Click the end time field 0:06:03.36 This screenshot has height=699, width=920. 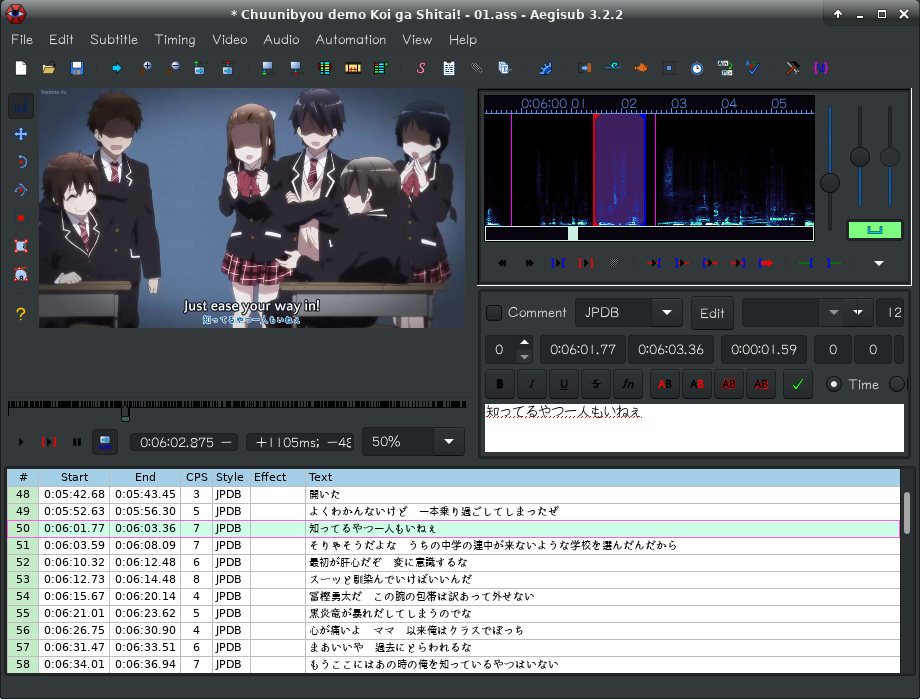[x=671, y=350]
